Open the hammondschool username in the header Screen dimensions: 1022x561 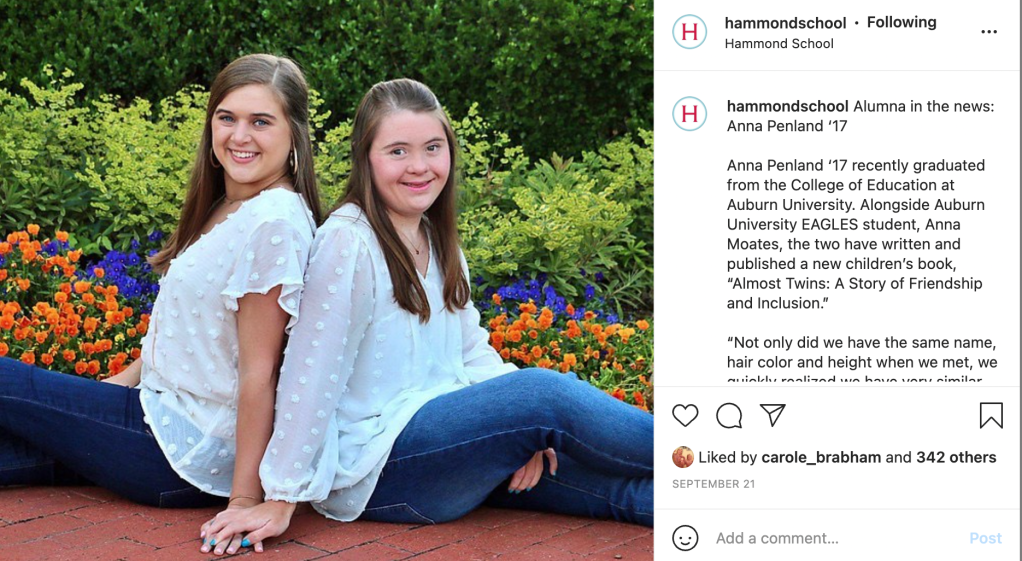(785, 23)
